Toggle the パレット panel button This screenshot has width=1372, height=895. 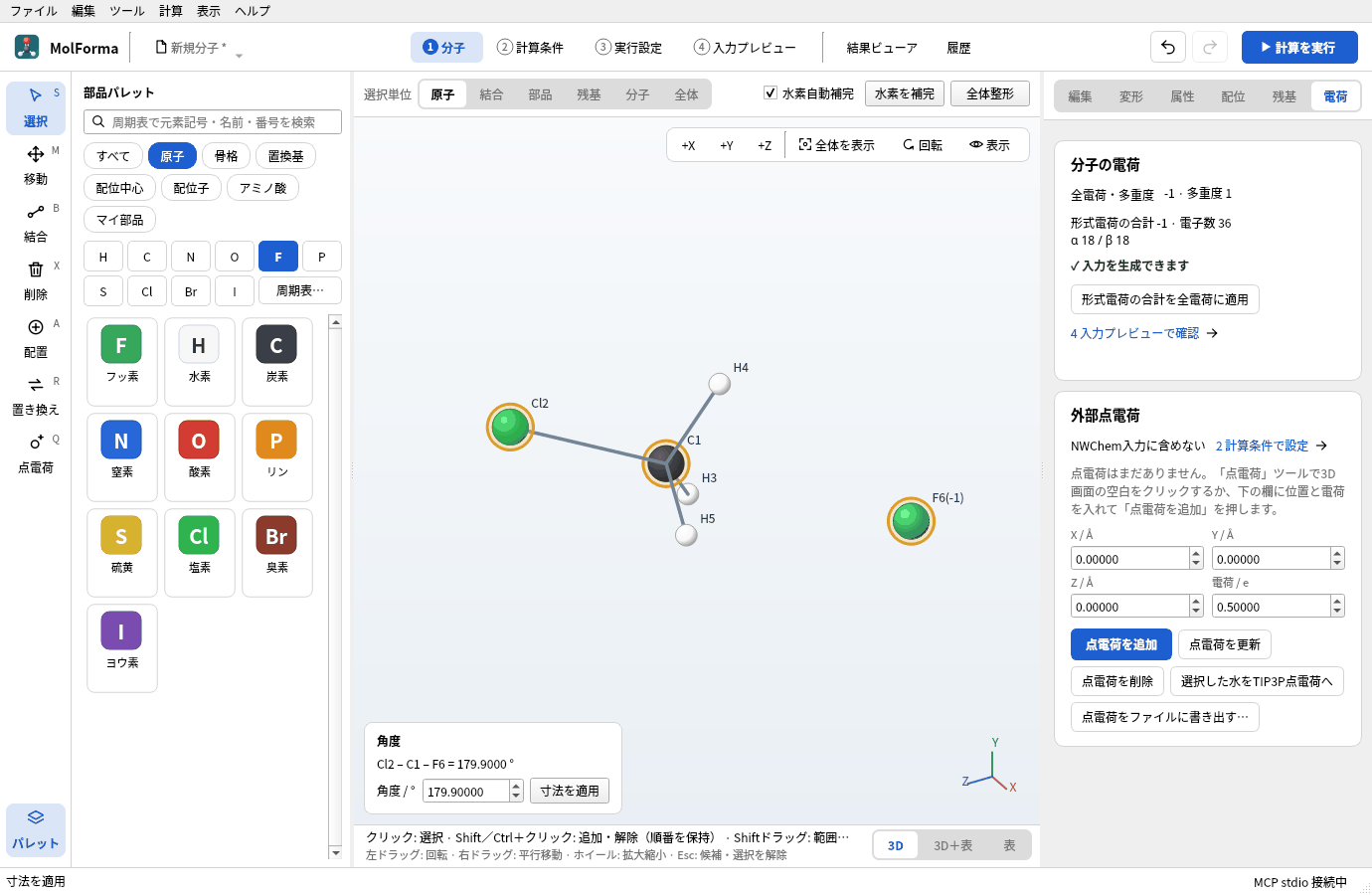pos(36,829)
